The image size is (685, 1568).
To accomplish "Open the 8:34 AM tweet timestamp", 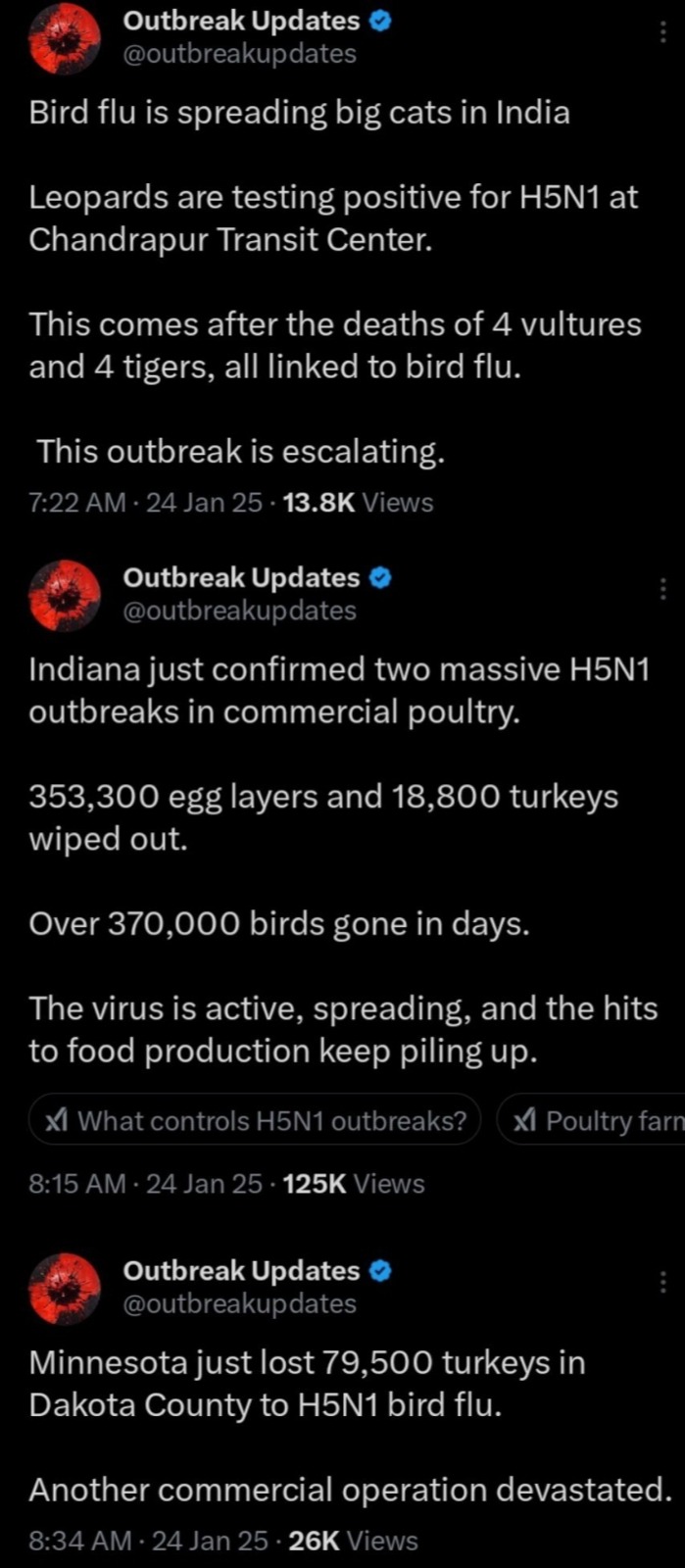I will pyautogui.click(x=148, y=1541).
